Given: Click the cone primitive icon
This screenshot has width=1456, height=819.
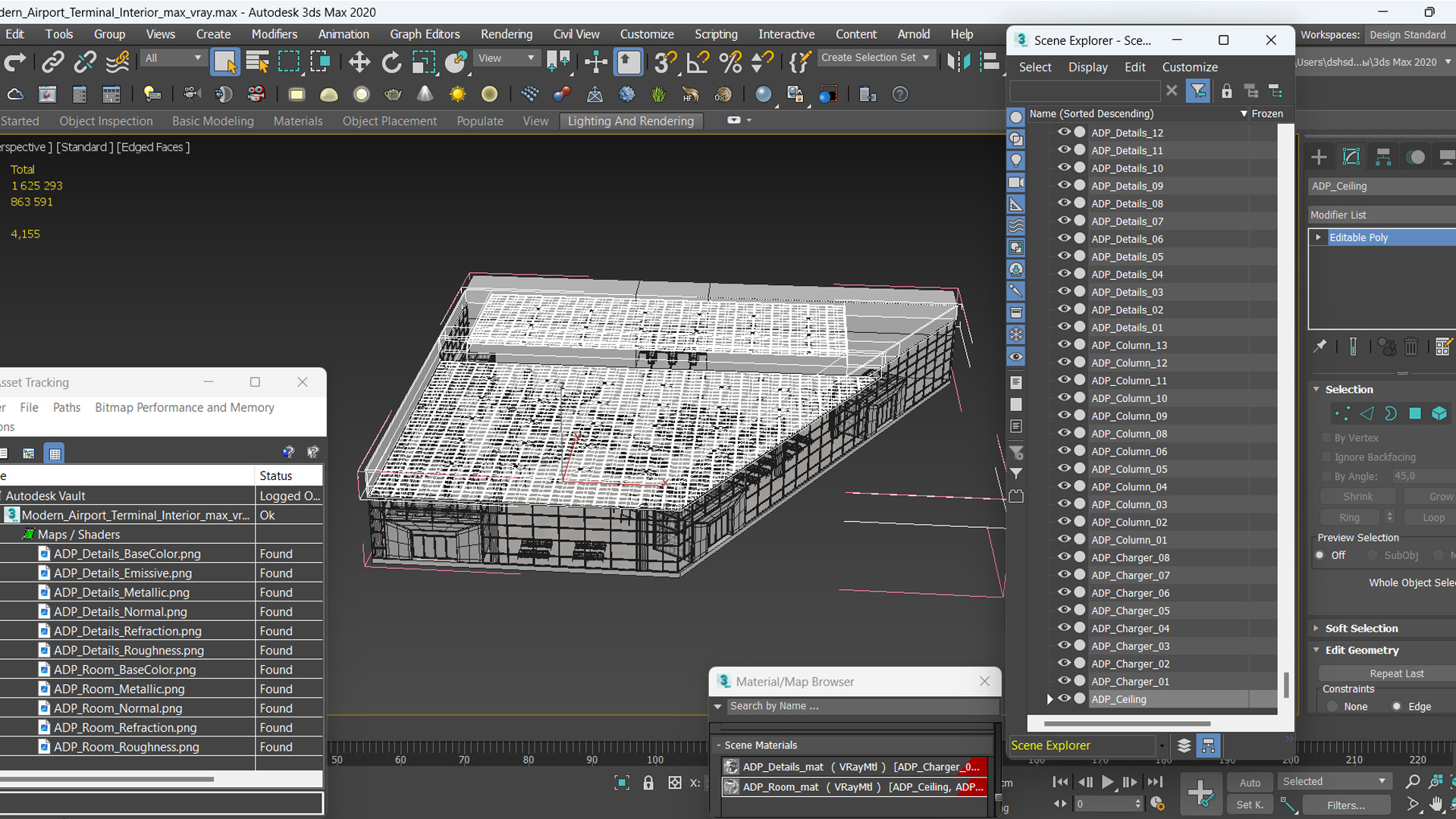Looking at the screenshot, I should pyautogui.click(x=425, y=94).
